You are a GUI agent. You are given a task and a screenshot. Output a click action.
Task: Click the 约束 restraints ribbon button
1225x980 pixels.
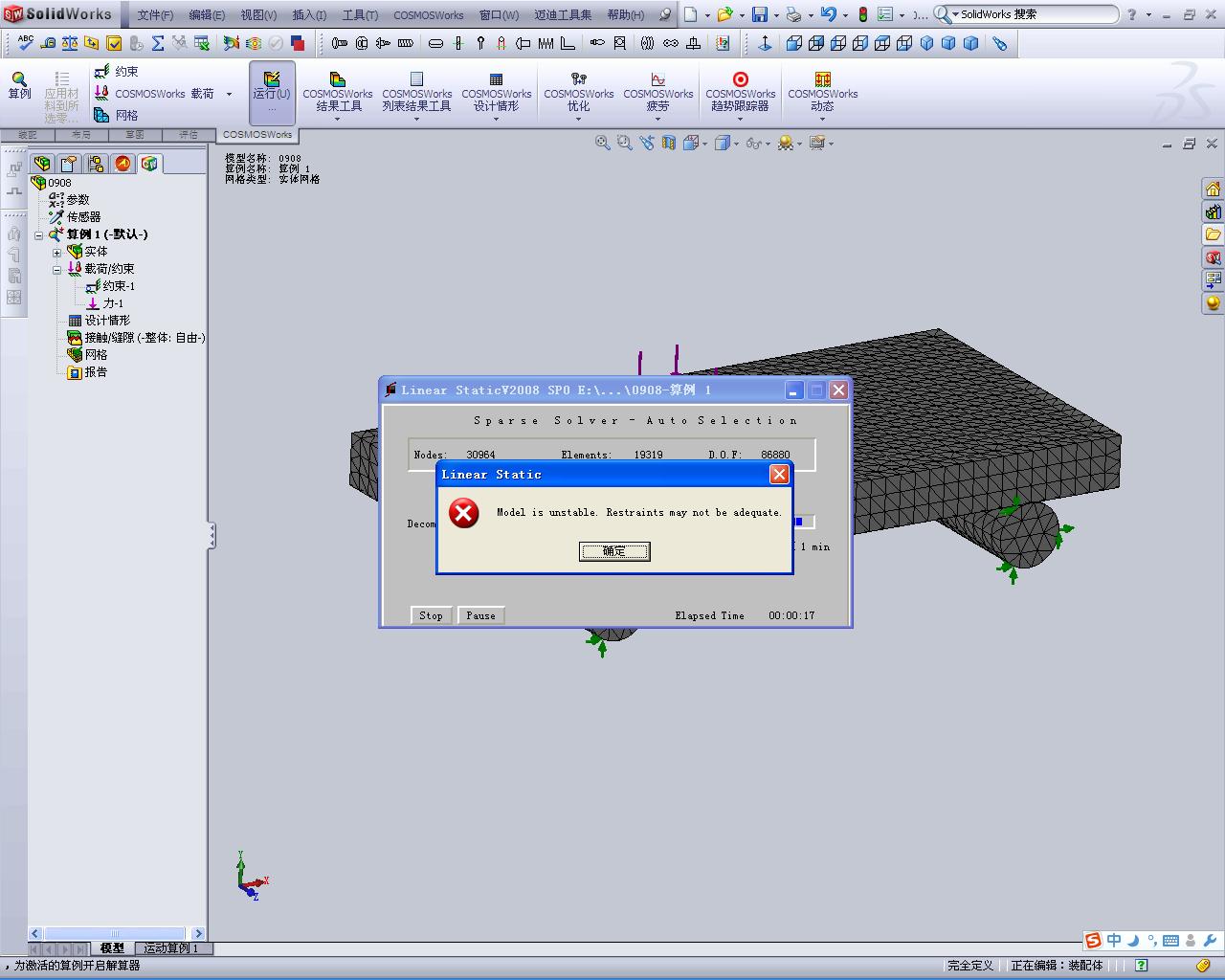click(117, 72)
